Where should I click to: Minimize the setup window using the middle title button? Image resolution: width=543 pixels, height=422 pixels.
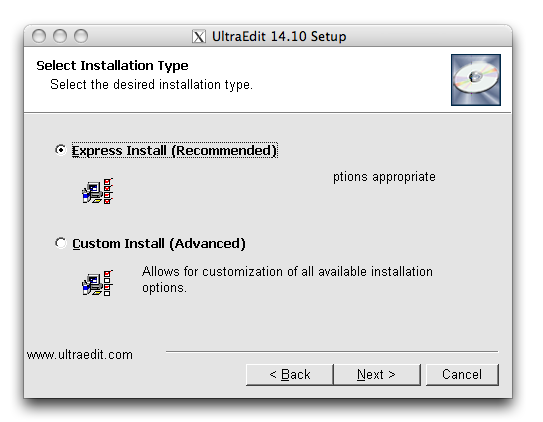coord(60,36)
